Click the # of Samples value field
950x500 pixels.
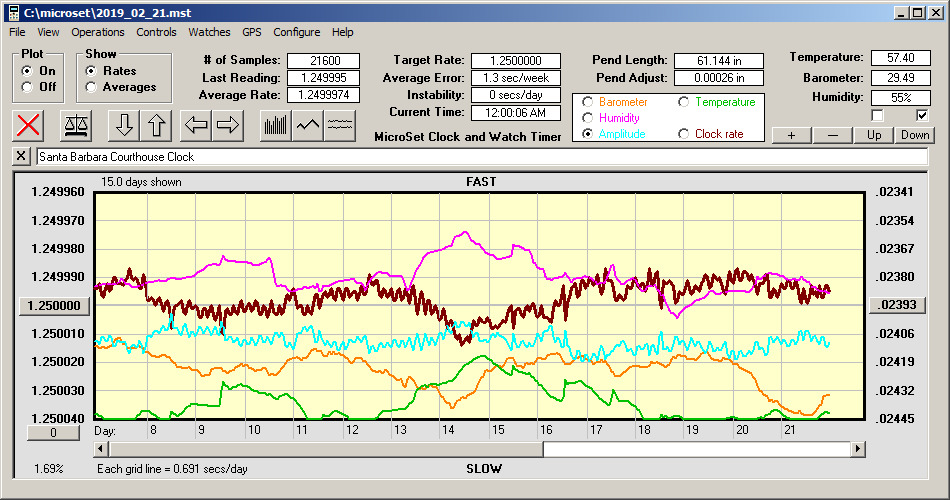tap(324, 61)
